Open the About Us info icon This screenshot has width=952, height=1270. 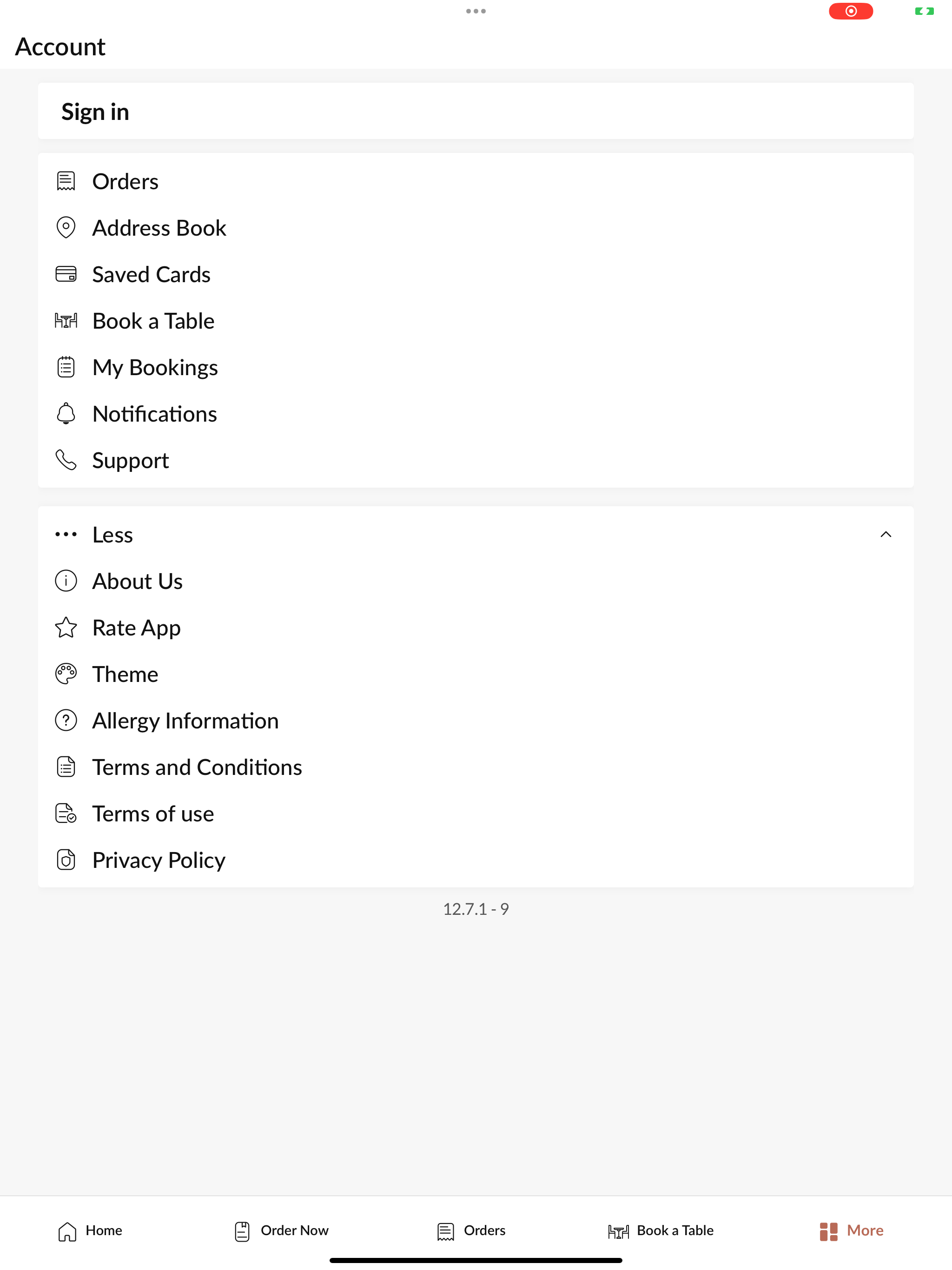click(66, 581)
